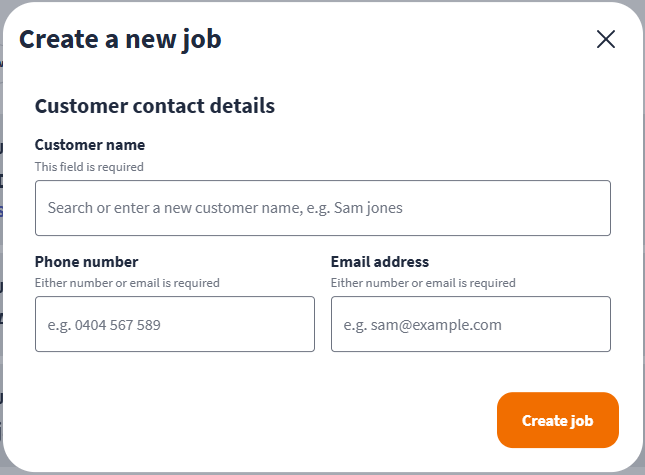Click the 'This field is required' hint

coord(89,167)
